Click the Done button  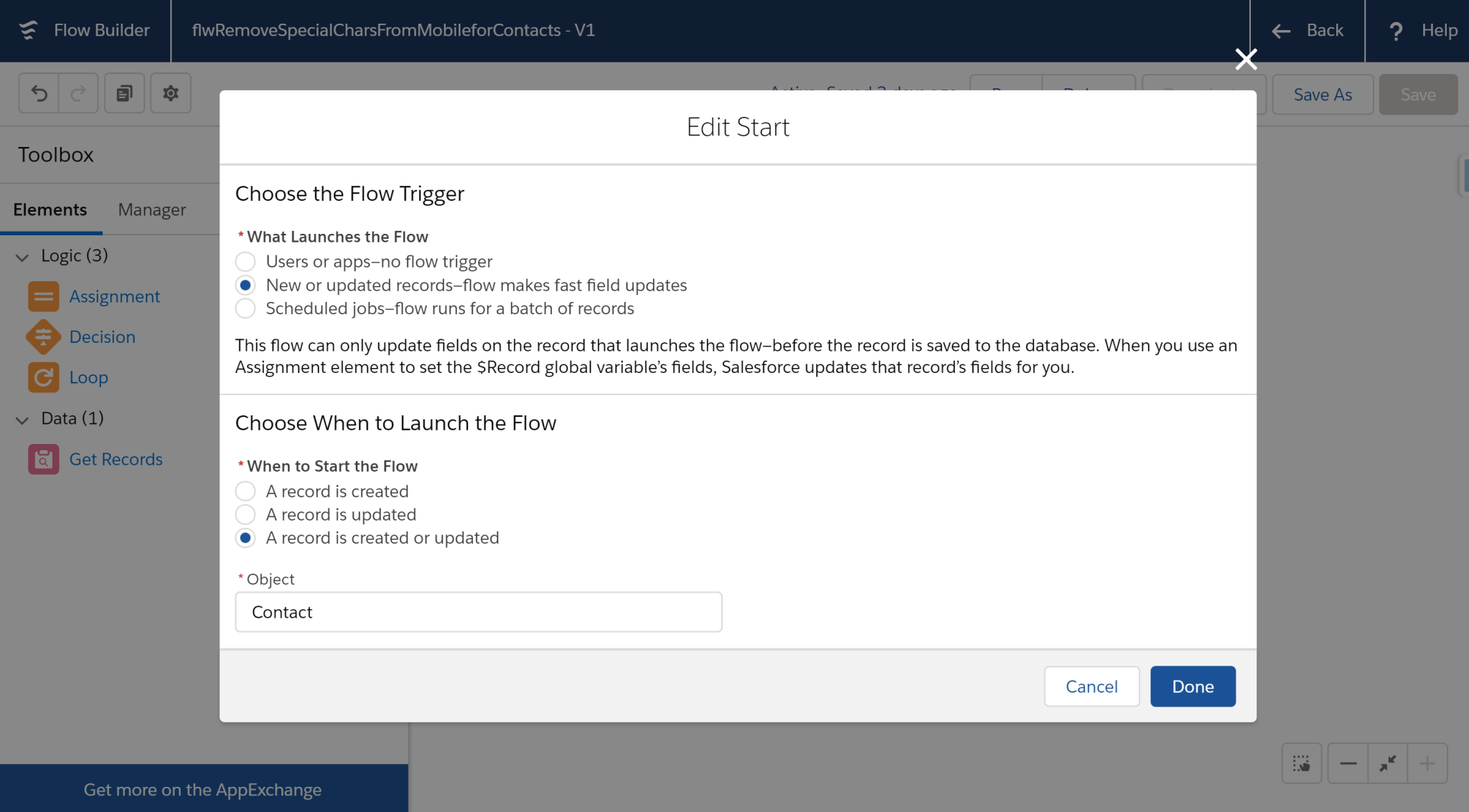click(x=1193, y=686)
